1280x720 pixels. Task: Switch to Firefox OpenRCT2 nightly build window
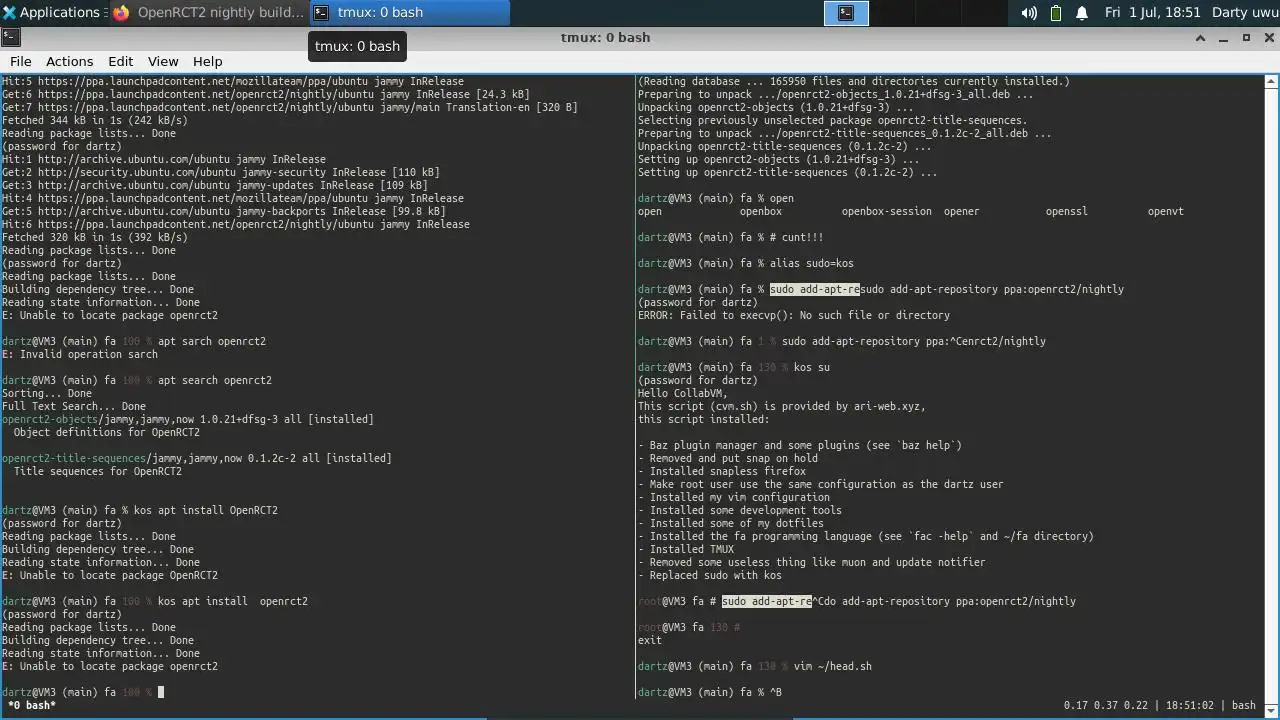(x=208, y=12)
